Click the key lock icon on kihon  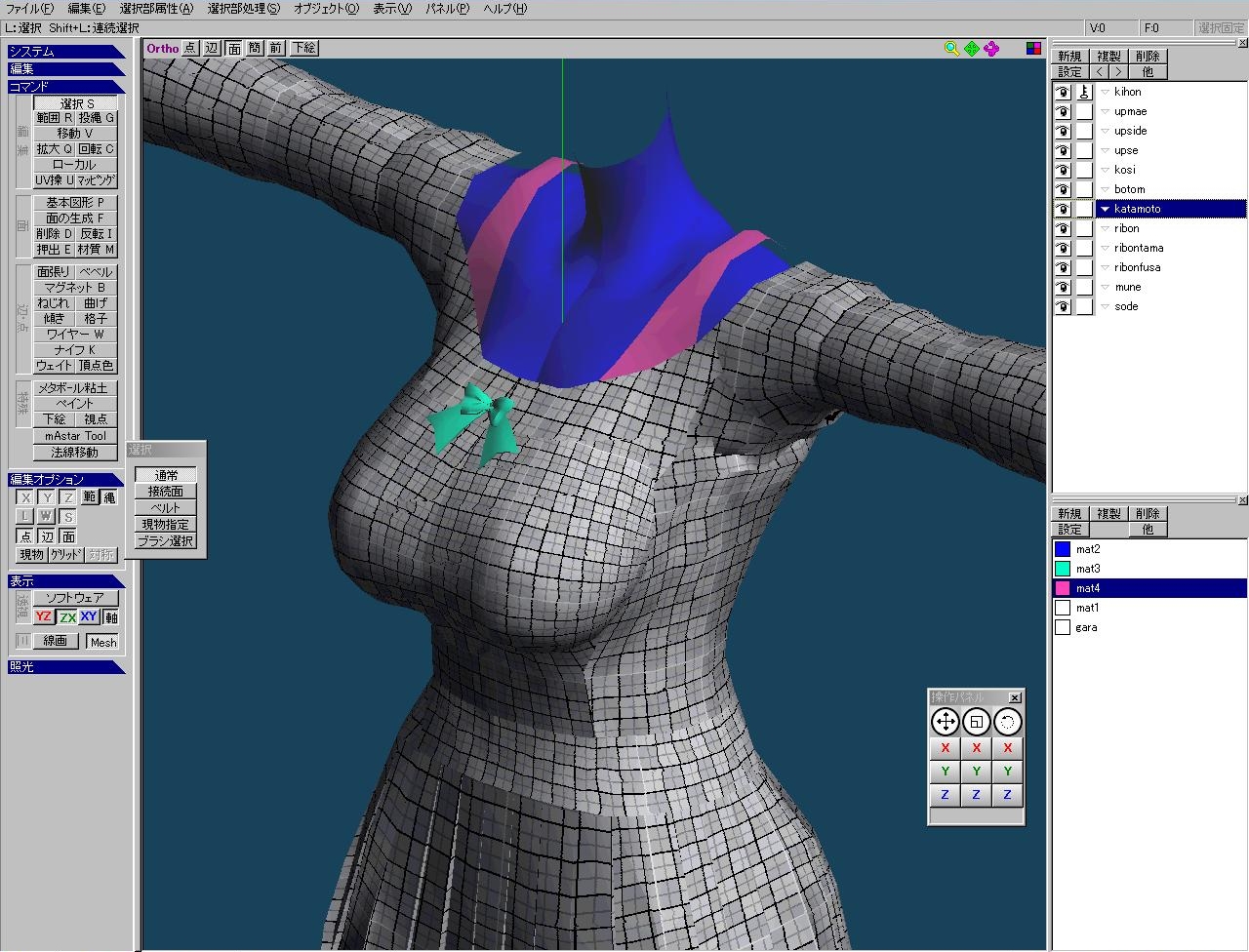(1084, 92)
